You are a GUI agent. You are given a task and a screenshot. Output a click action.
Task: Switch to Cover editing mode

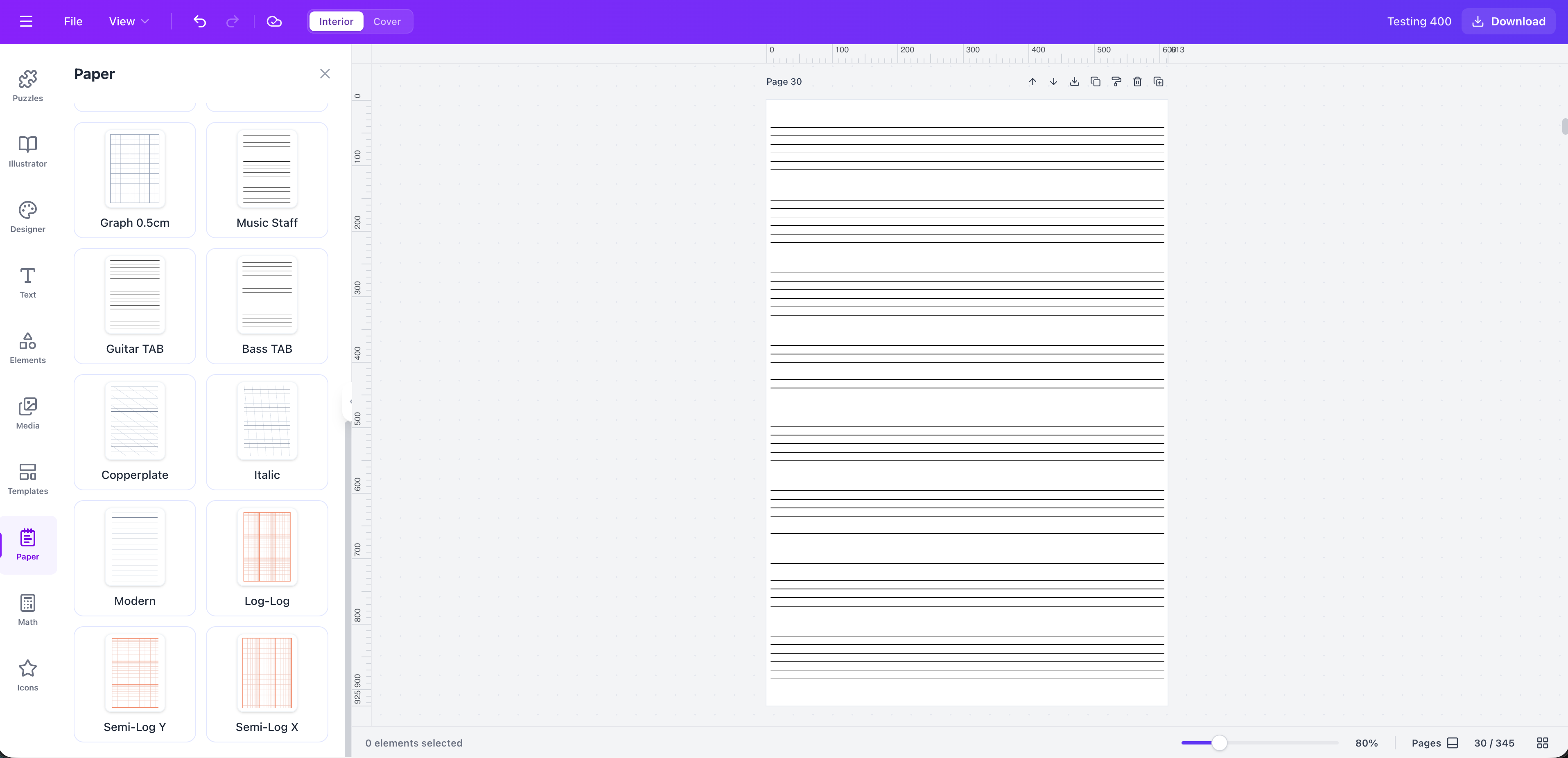point(387,21)
